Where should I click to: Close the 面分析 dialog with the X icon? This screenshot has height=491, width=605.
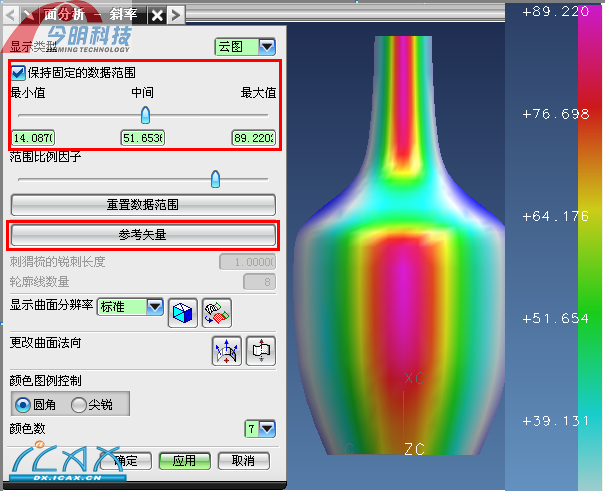coord(156,14)
